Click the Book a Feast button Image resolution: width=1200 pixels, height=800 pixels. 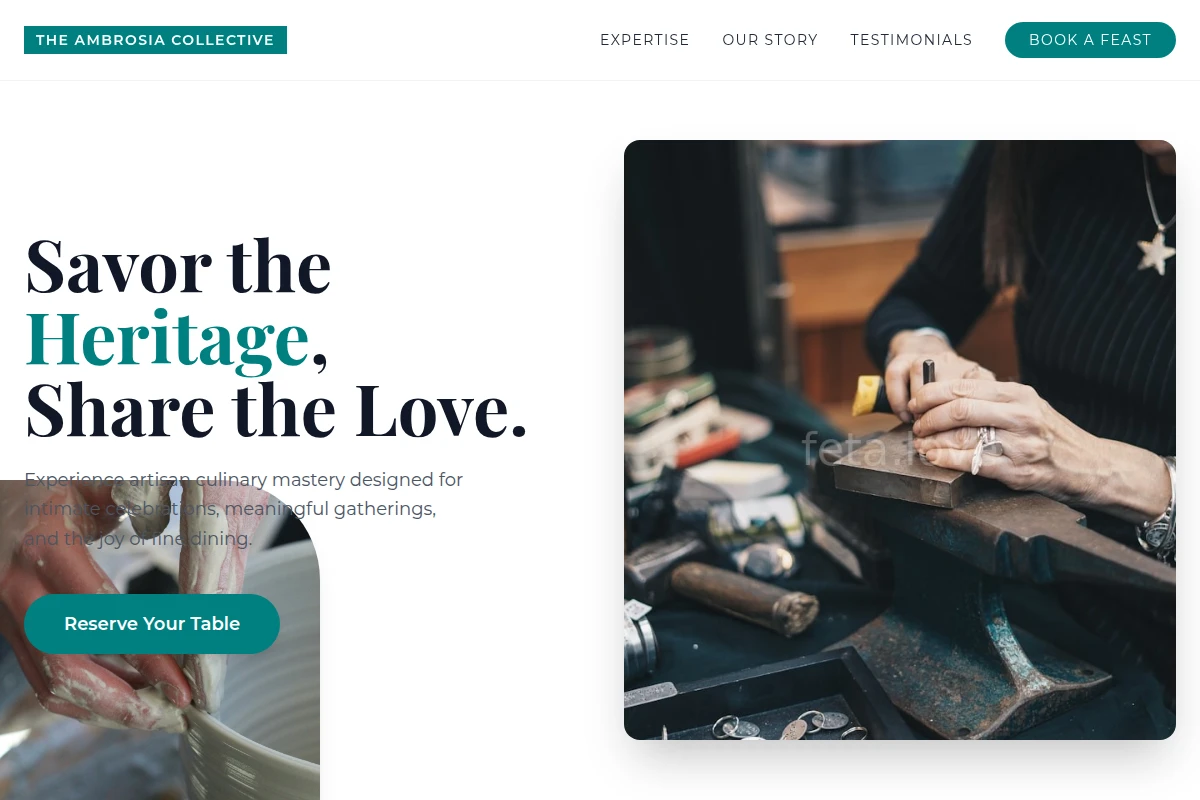[x=1090, y=40]
